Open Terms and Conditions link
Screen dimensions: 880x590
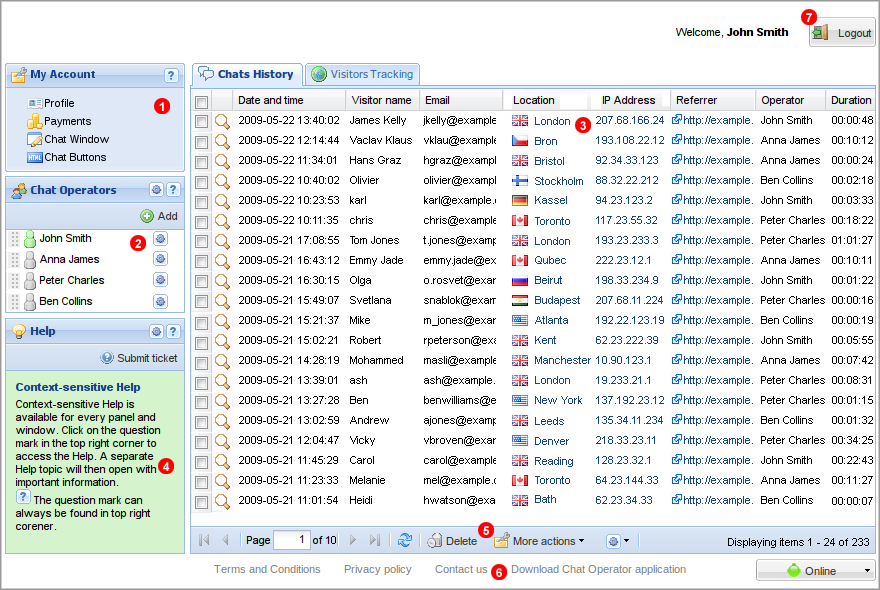[x=267, y=569]
